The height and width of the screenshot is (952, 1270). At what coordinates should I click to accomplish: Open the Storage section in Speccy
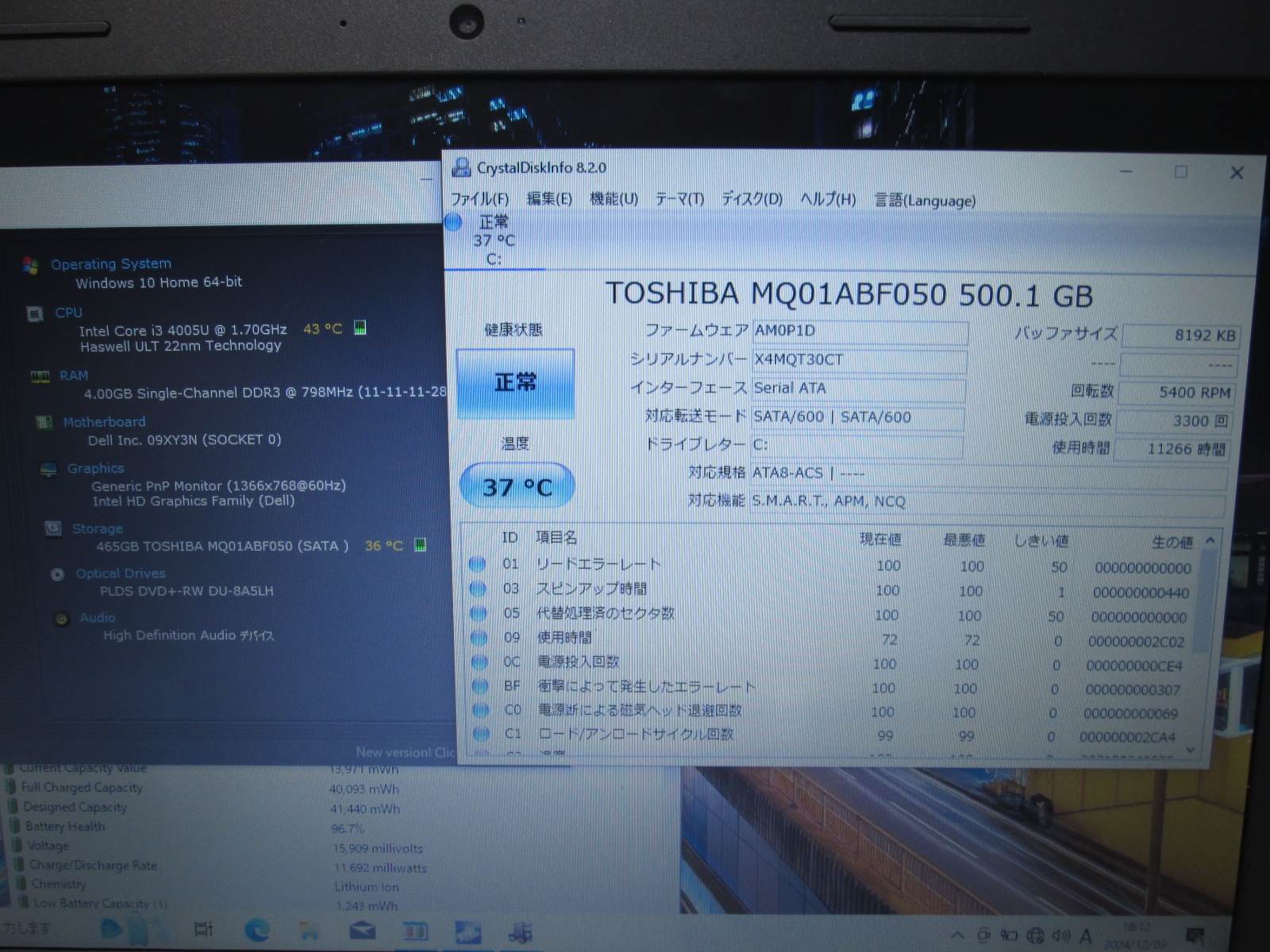98,528
